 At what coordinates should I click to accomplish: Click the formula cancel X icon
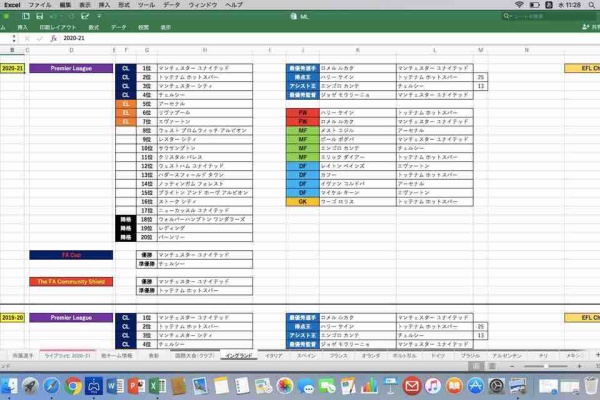pyautogui.click(x=27, y=38)
